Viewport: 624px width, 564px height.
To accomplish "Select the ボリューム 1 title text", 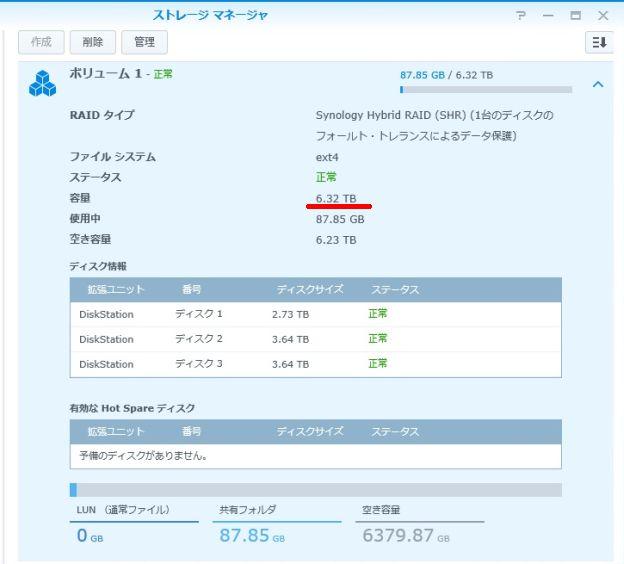I will tap(105, 74).
